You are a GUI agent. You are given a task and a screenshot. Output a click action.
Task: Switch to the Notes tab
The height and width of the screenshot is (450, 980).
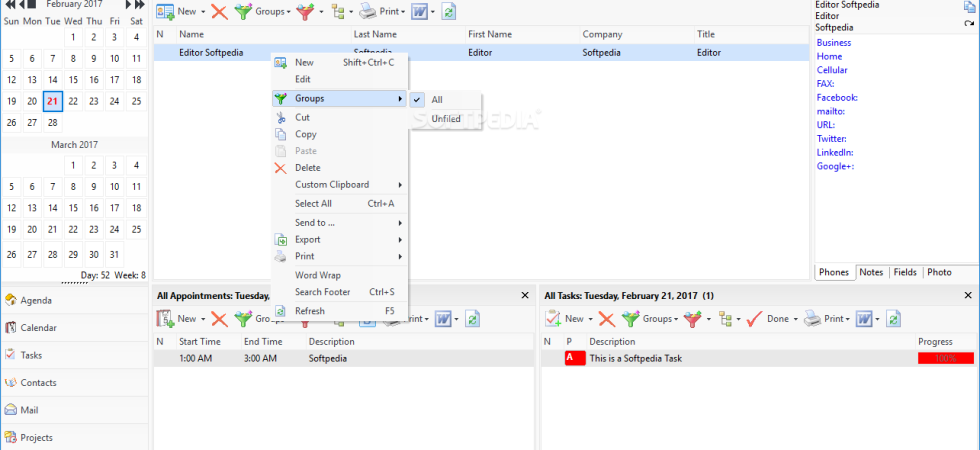pos(871,272)
